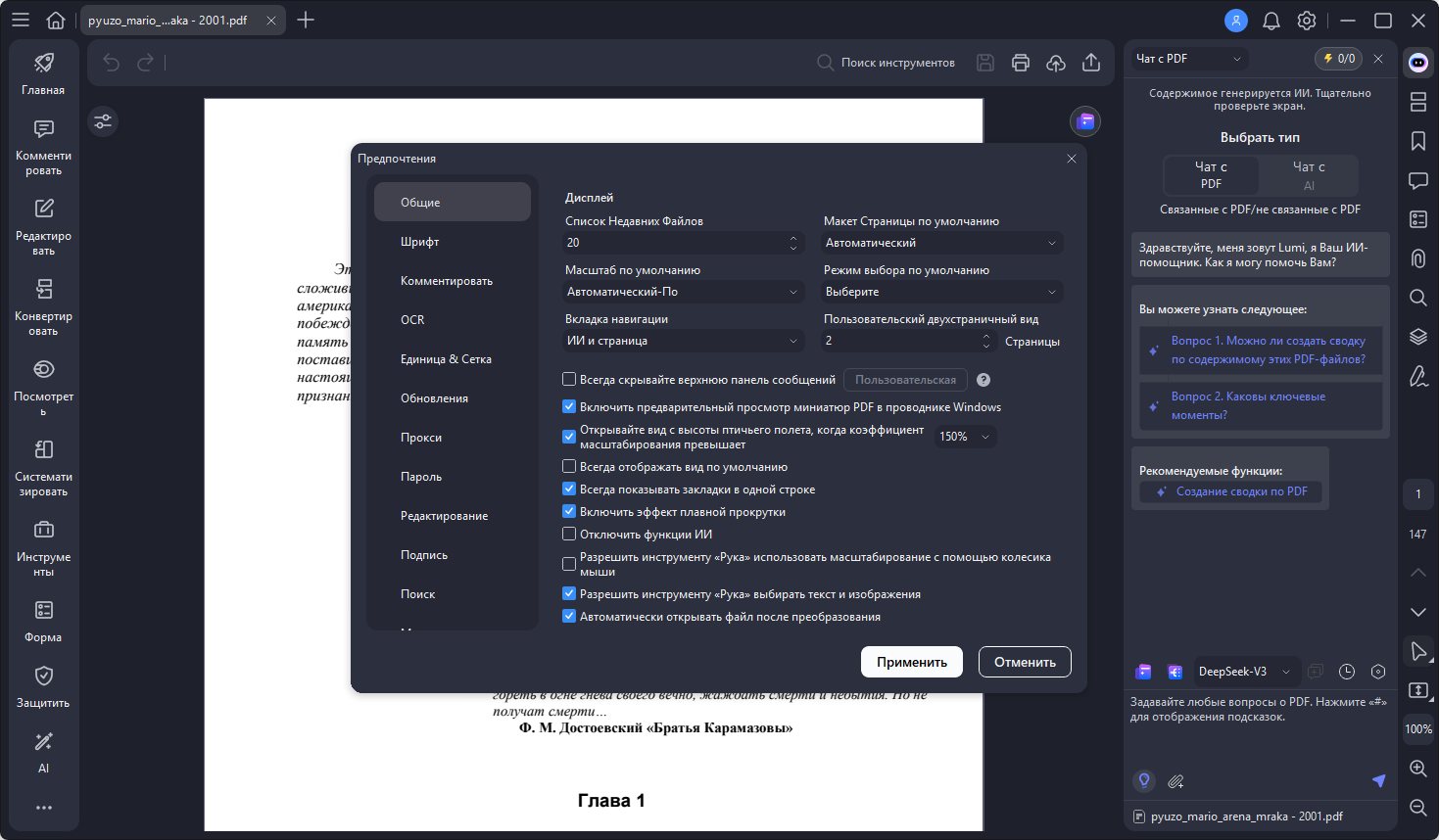Open the Share export icon
The image size is (1439, 840).
click(1091, 63)
